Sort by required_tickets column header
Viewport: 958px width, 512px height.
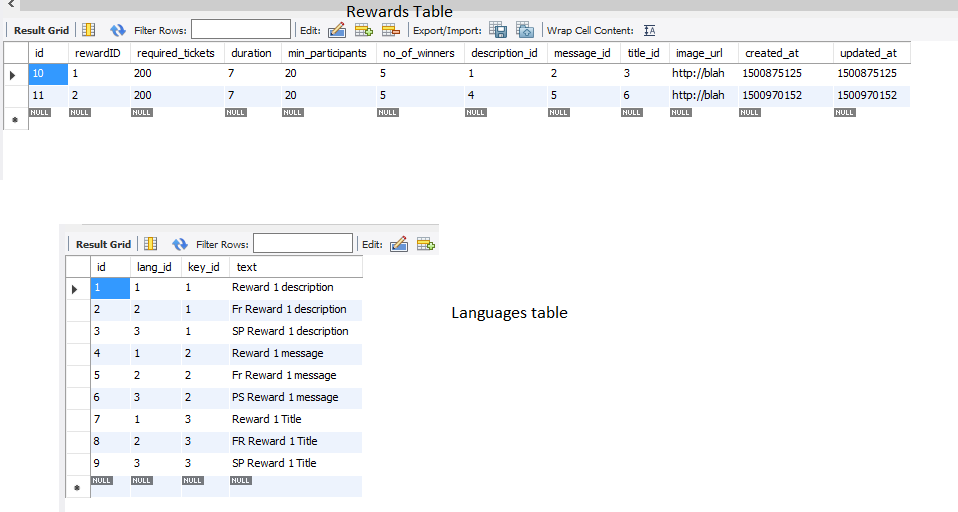click(x=177, y=53)
